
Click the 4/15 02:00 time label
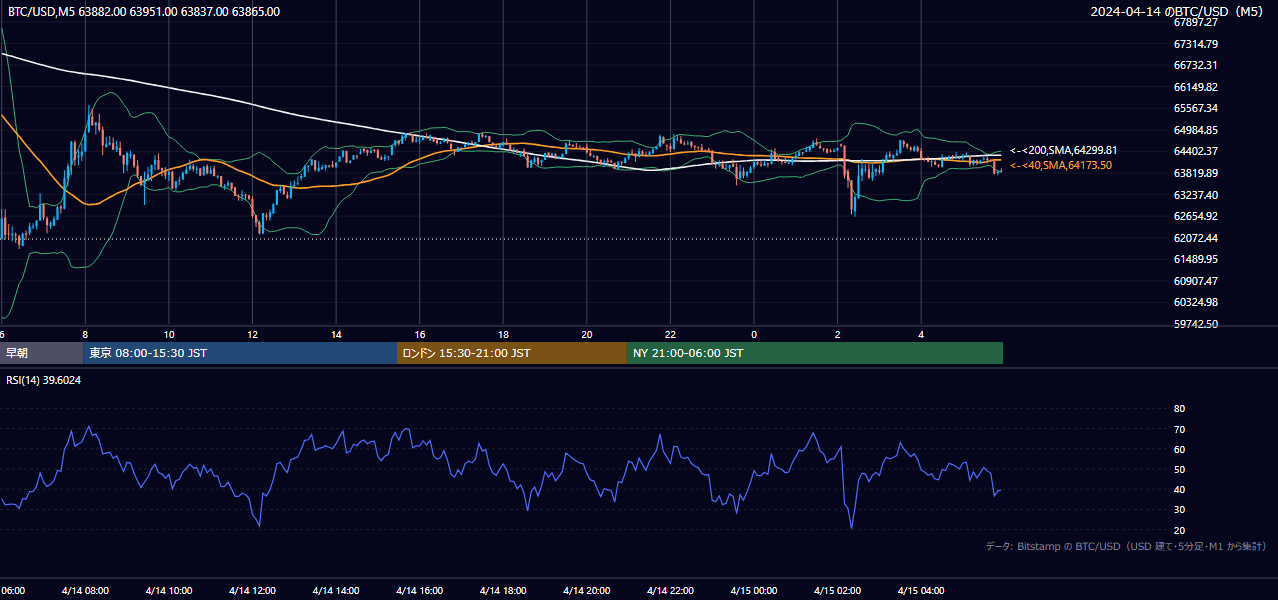(x=837, y=591)
